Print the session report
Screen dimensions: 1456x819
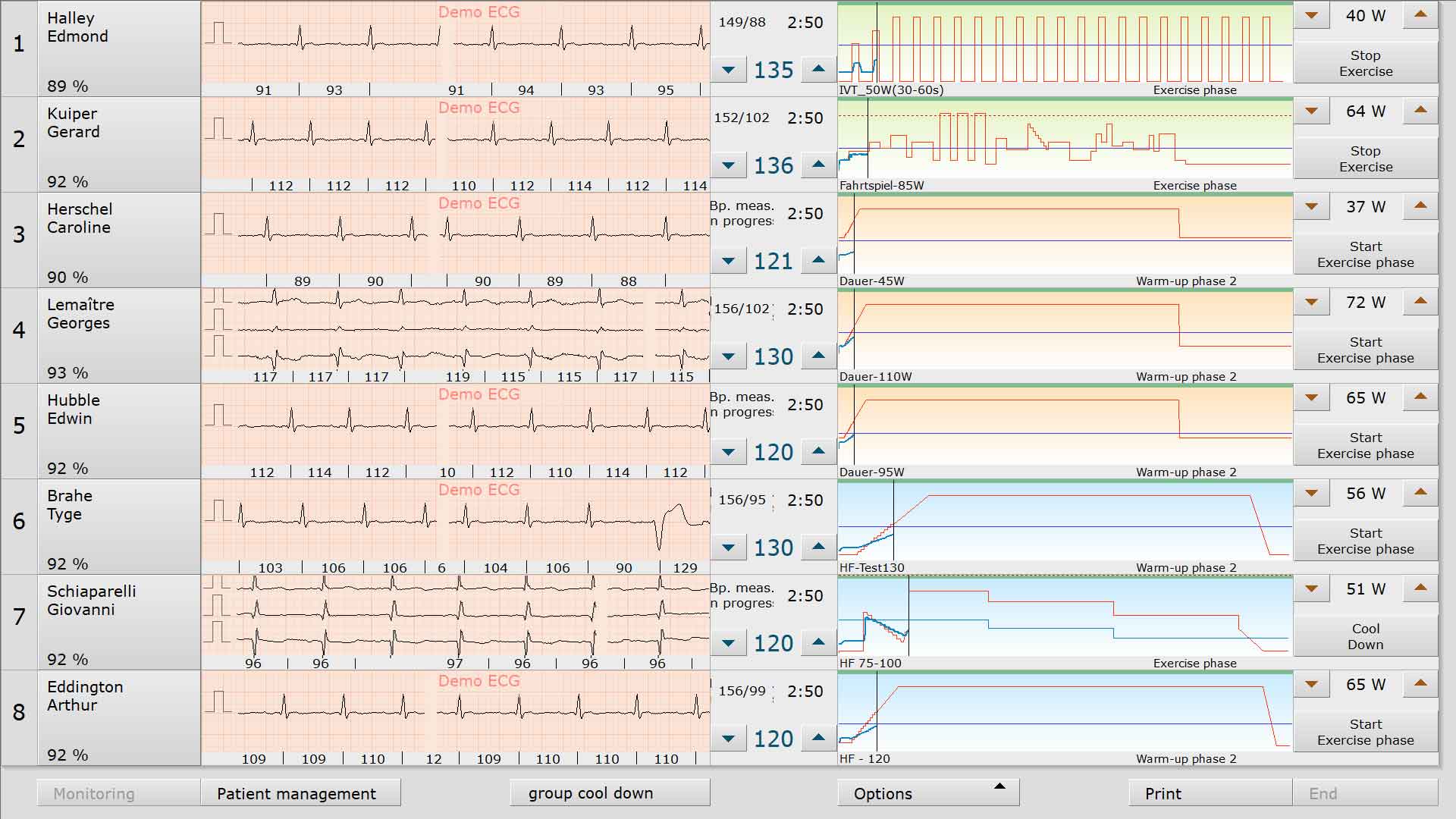tap(1210, 793)
